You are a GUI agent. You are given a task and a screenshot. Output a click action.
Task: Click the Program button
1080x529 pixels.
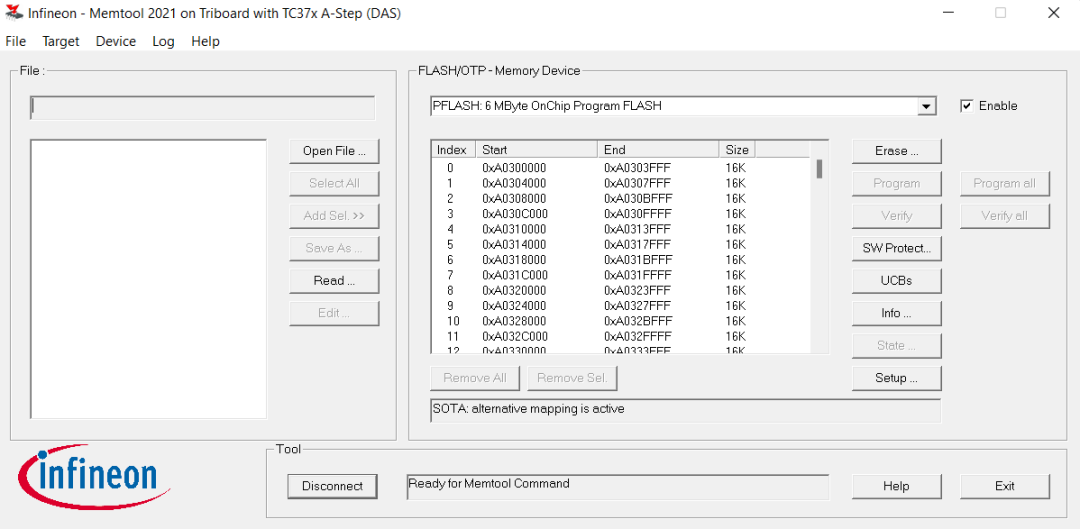pyautogui.click(x=896, y=183)
